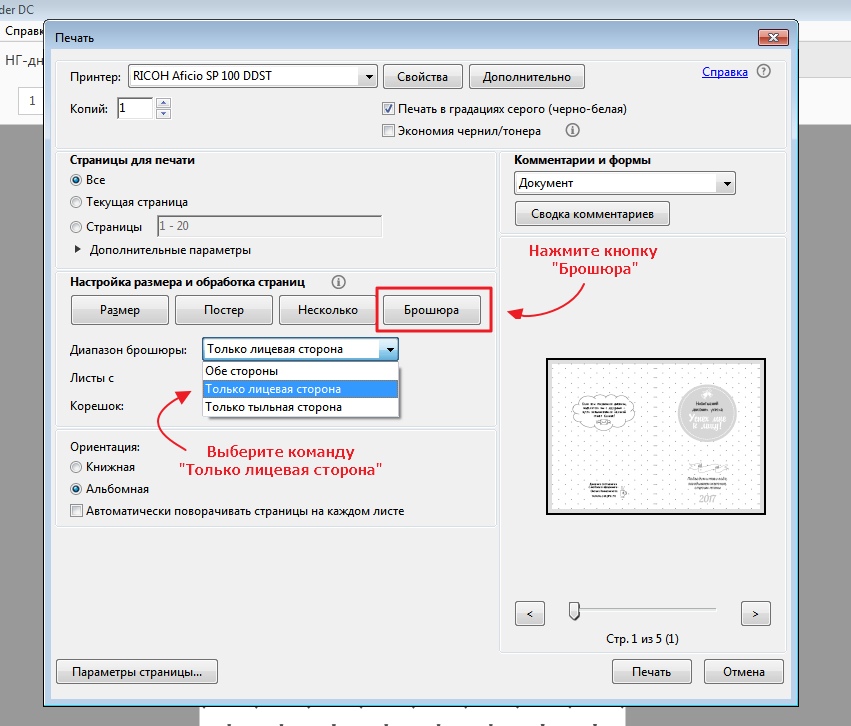Go to next preview page

[x=755, y=614]
